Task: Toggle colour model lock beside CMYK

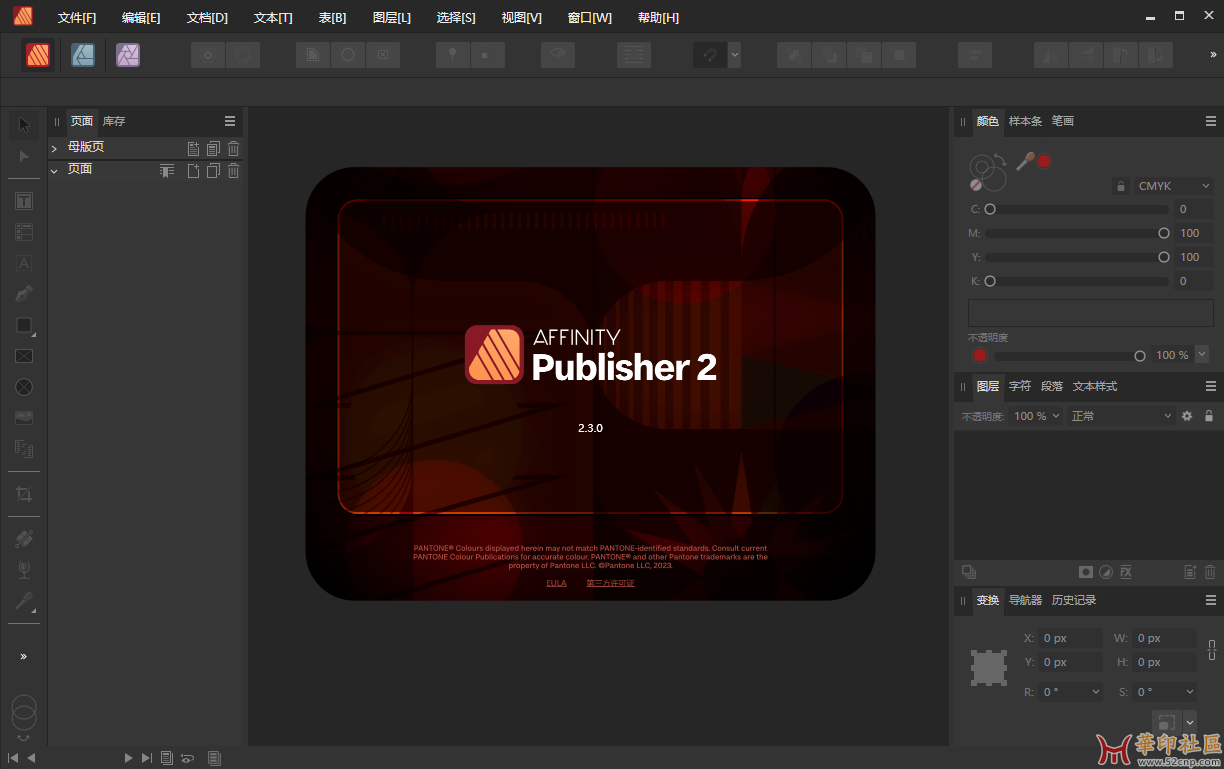Action: (1121, 186)
